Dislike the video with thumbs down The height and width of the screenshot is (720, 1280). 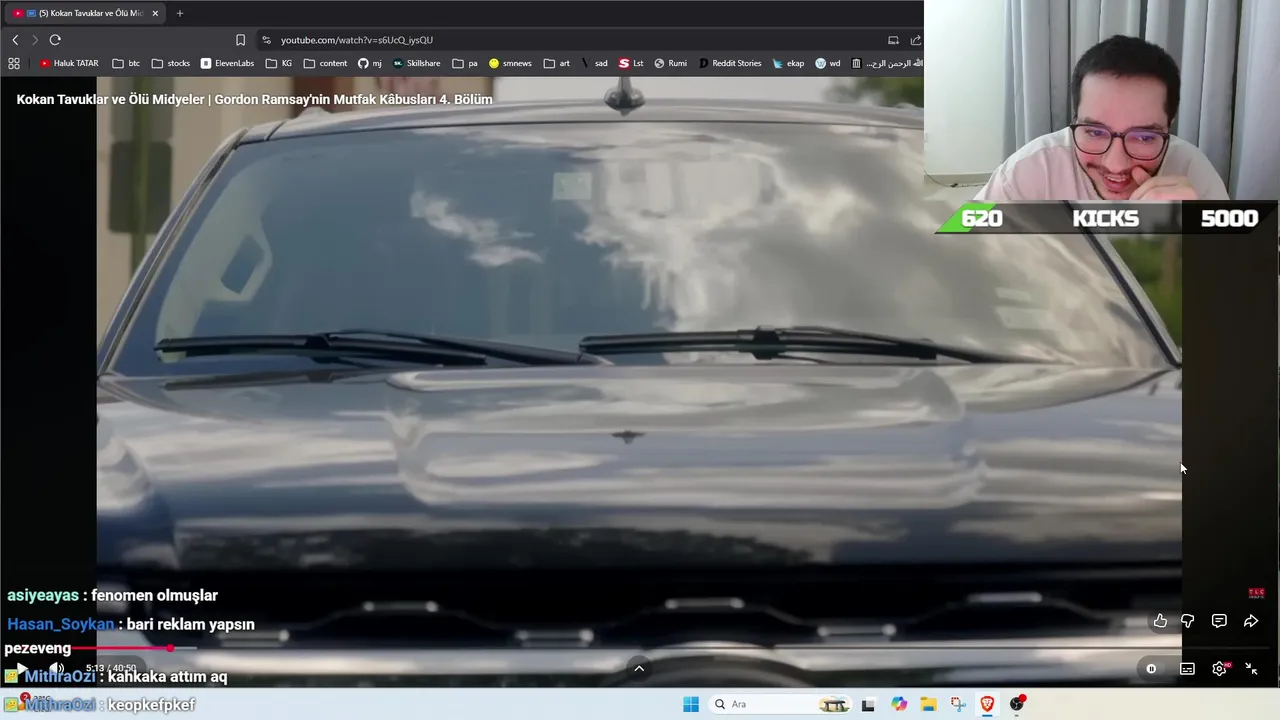click(1187, 621)
